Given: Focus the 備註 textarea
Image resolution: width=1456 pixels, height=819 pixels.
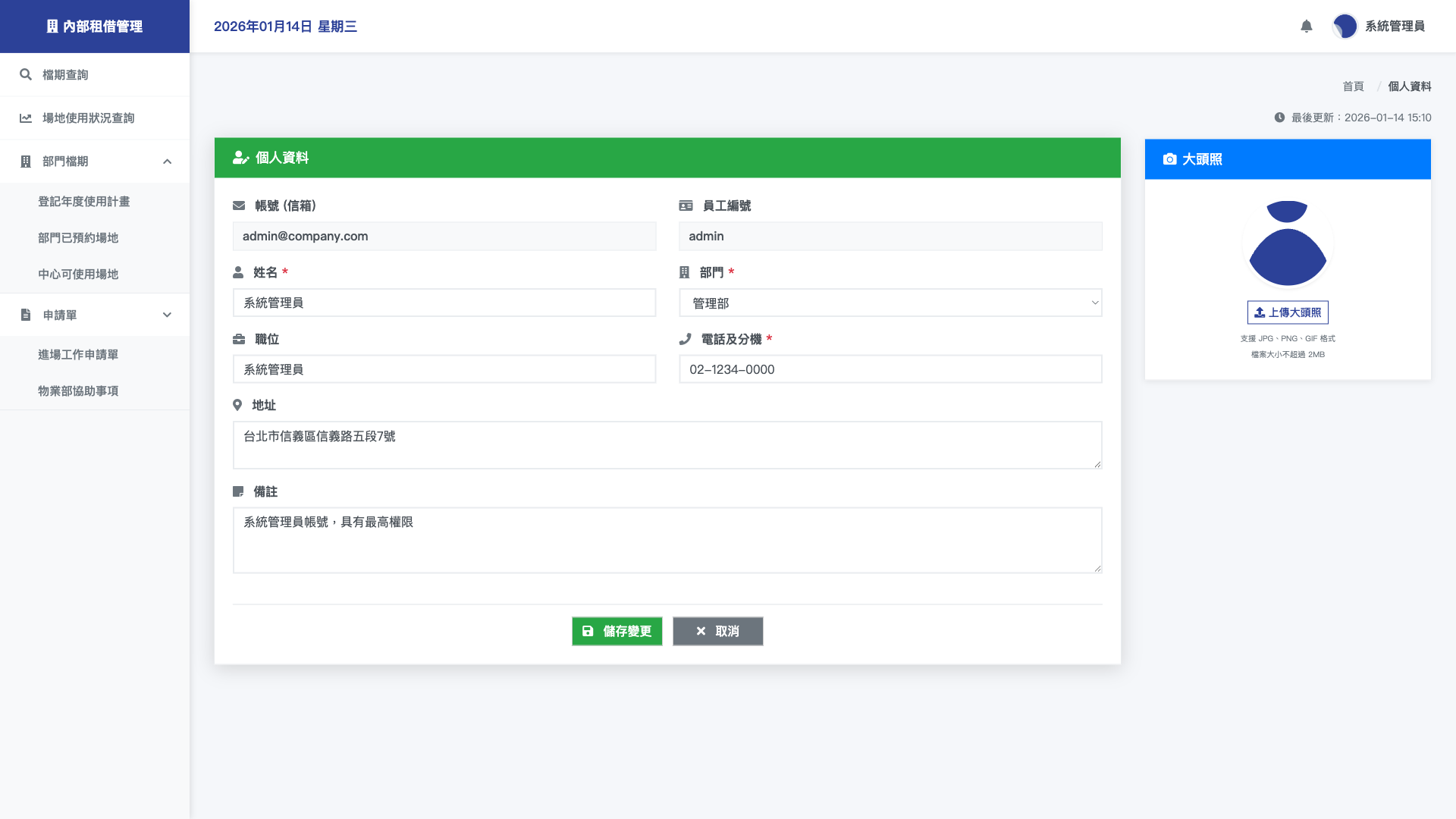Looking at the screenshot, I should [x=667, y=540].
